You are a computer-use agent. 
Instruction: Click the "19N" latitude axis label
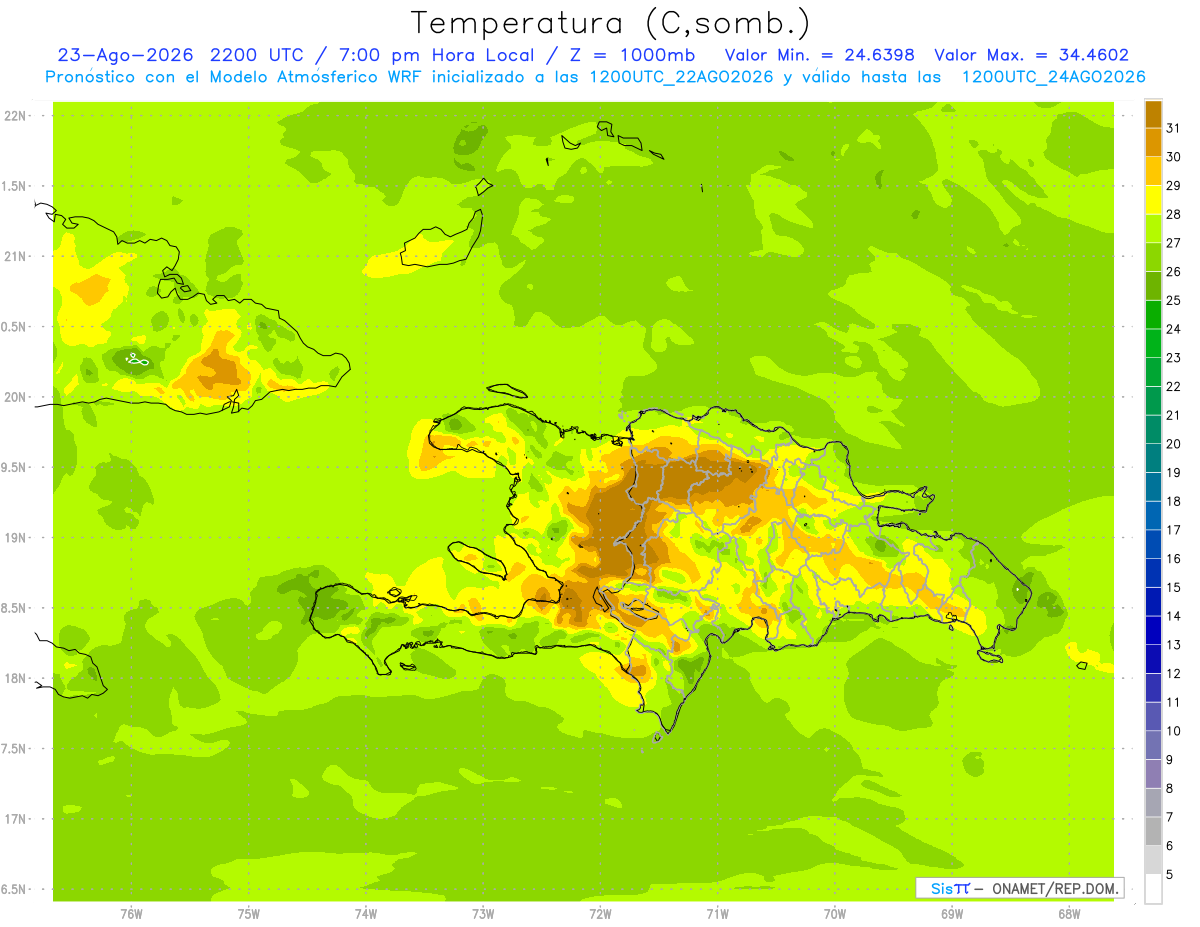15,538
